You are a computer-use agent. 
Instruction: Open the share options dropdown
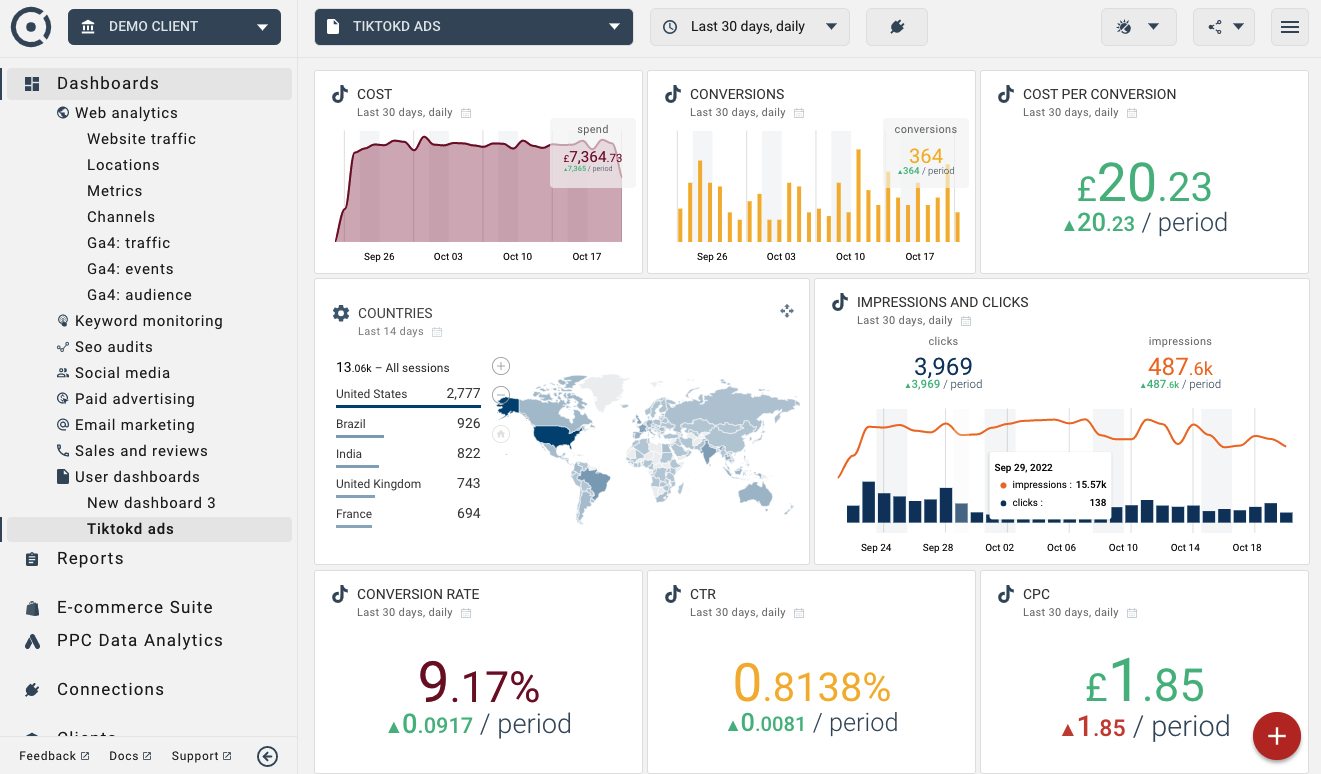pyautogui.click(x=1225, y=27)
